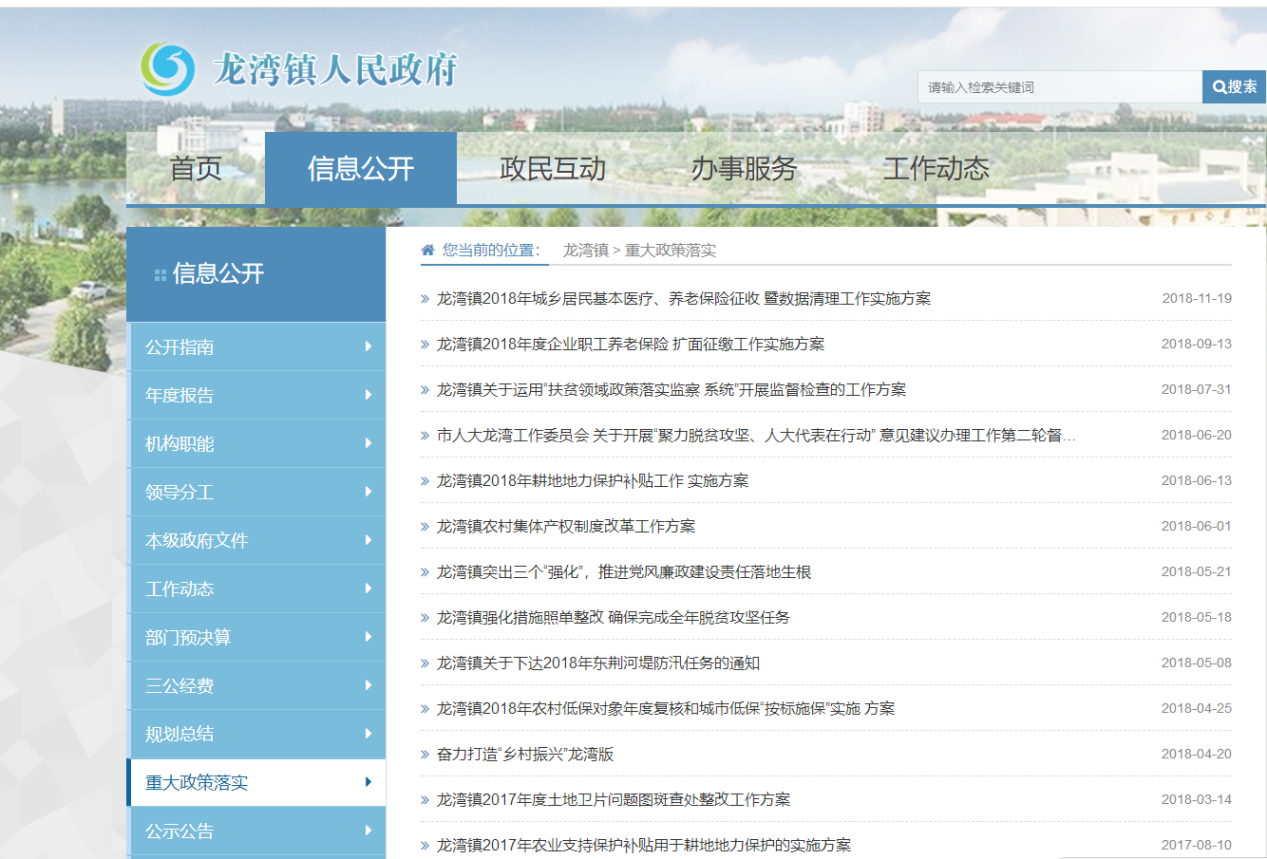1267x859 pixels.
Task: Open the 工作动态 top navigation tab
Action: [x=936, y=169]
